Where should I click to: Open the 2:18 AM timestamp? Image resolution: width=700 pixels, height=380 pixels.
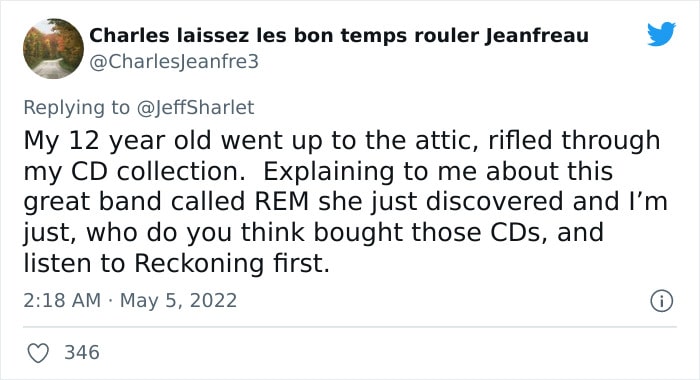click(x=62, y=300)
